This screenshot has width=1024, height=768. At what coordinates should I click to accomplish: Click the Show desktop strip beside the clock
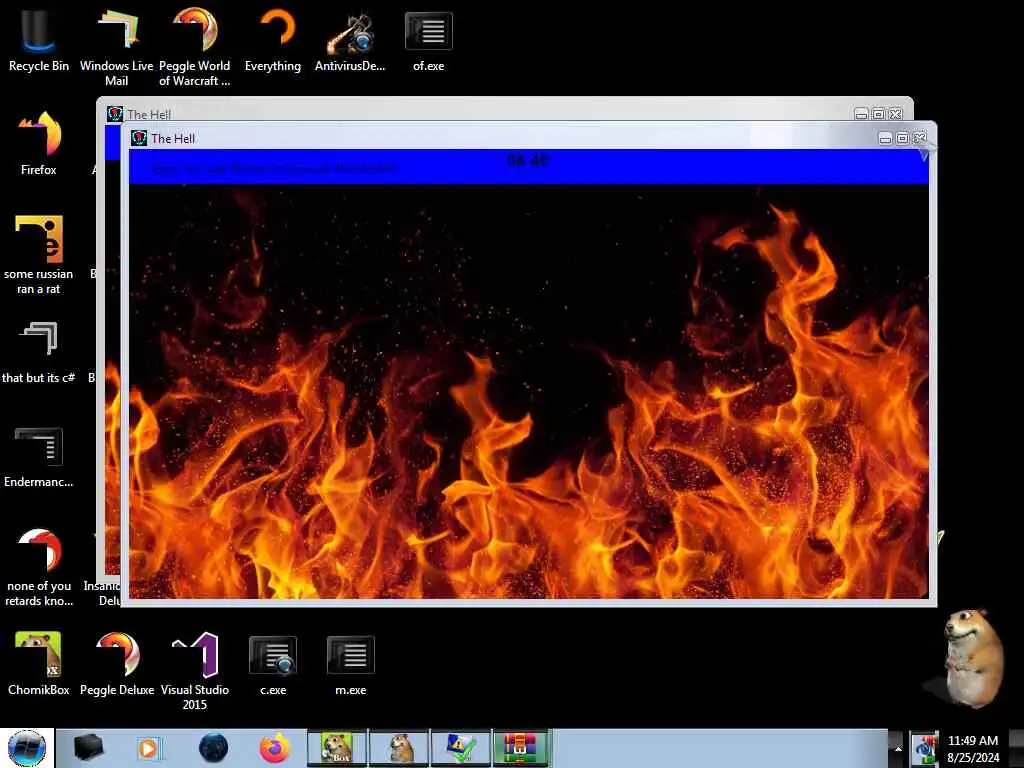1014,748
